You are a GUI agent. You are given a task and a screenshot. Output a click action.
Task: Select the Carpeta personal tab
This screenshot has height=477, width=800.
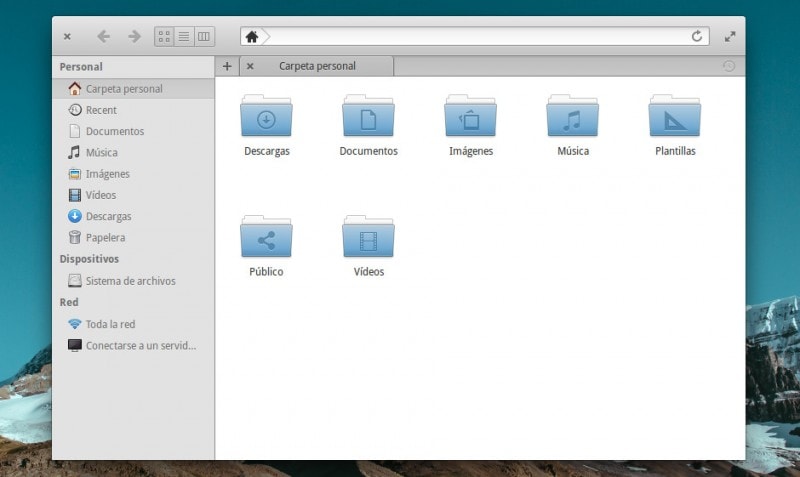(x=317, y=66)
